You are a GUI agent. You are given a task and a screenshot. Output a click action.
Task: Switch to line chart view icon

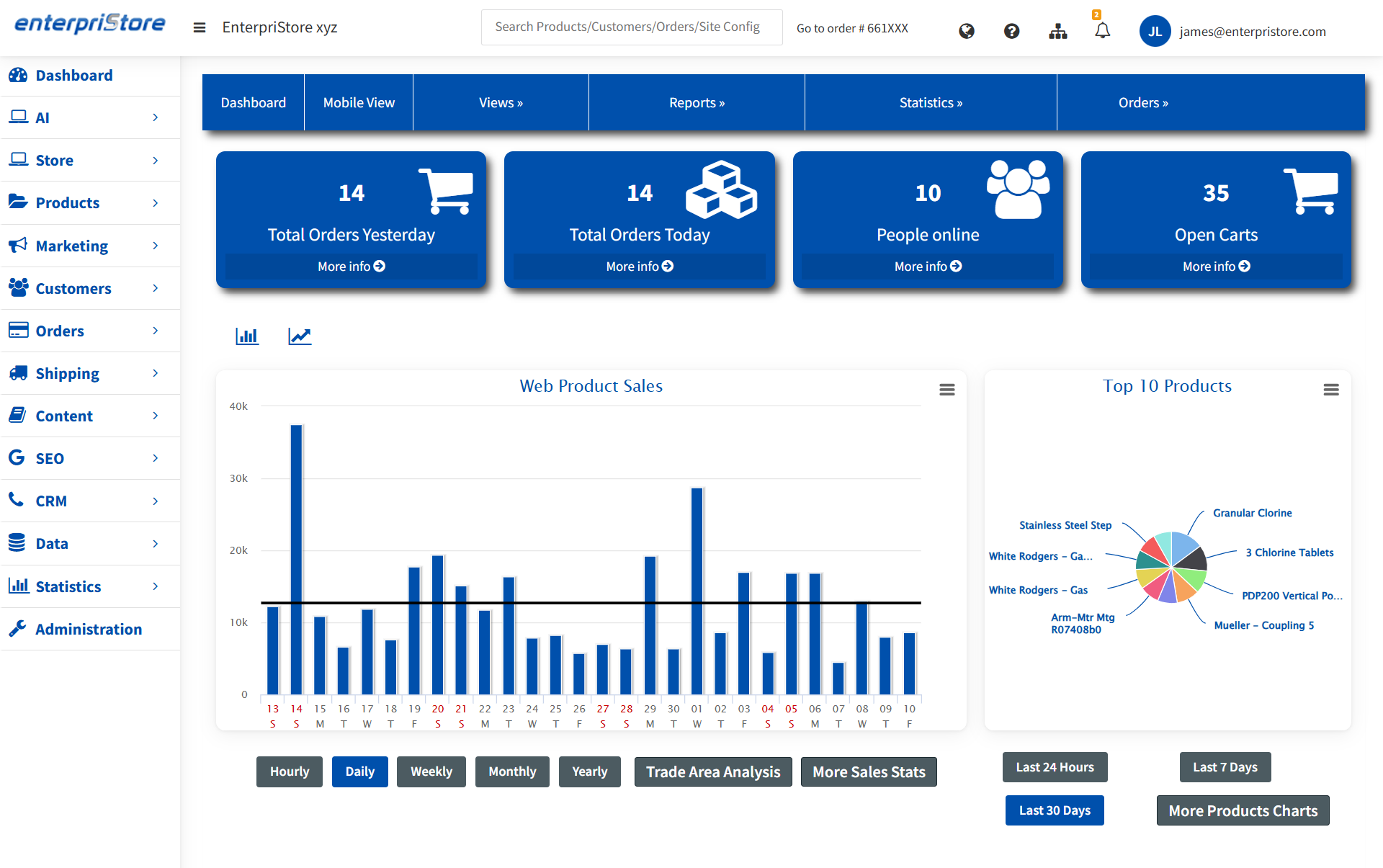coord(300,336)
